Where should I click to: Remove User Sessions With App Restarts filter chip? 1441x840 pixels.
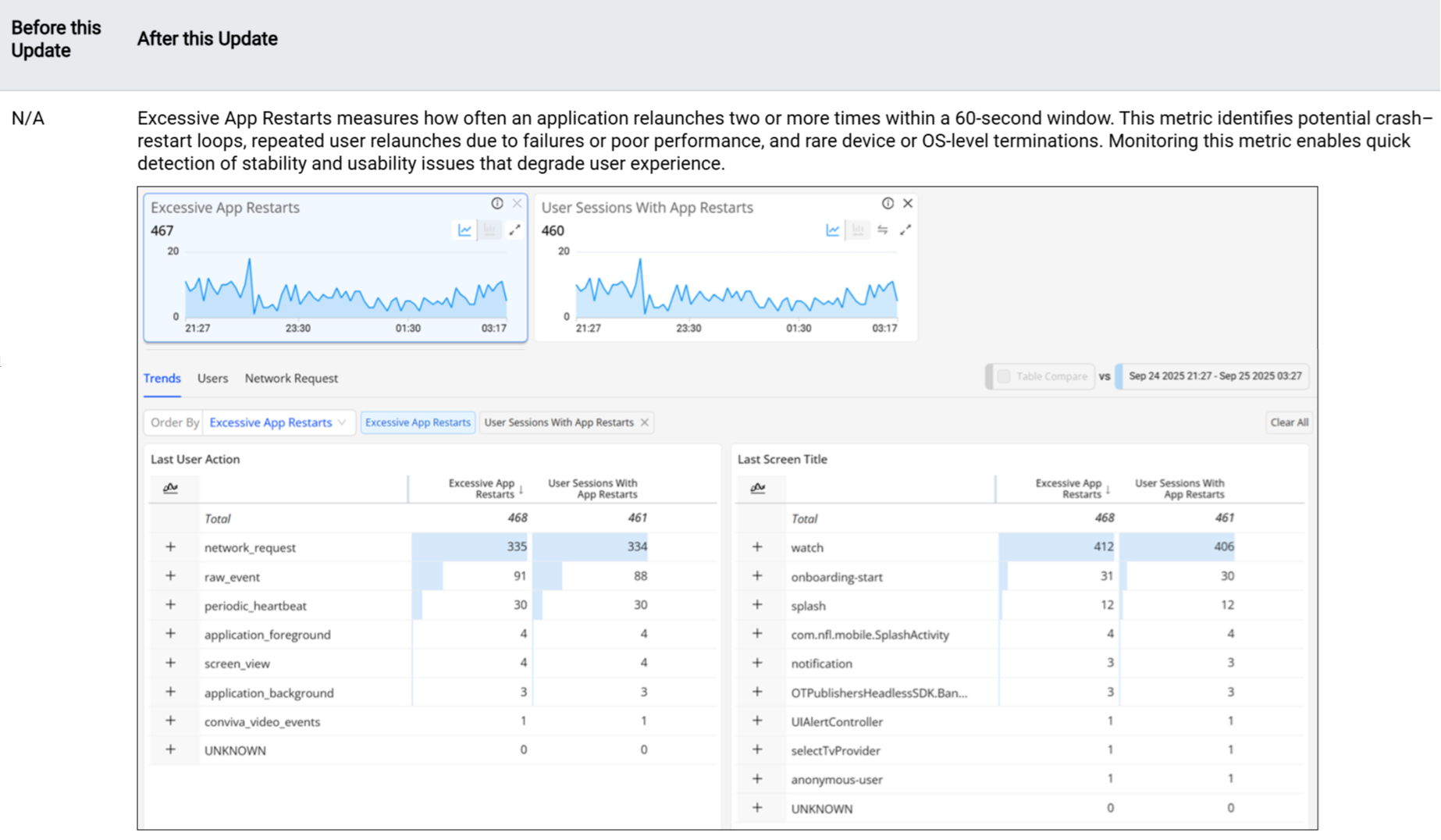tap(645, 422)
